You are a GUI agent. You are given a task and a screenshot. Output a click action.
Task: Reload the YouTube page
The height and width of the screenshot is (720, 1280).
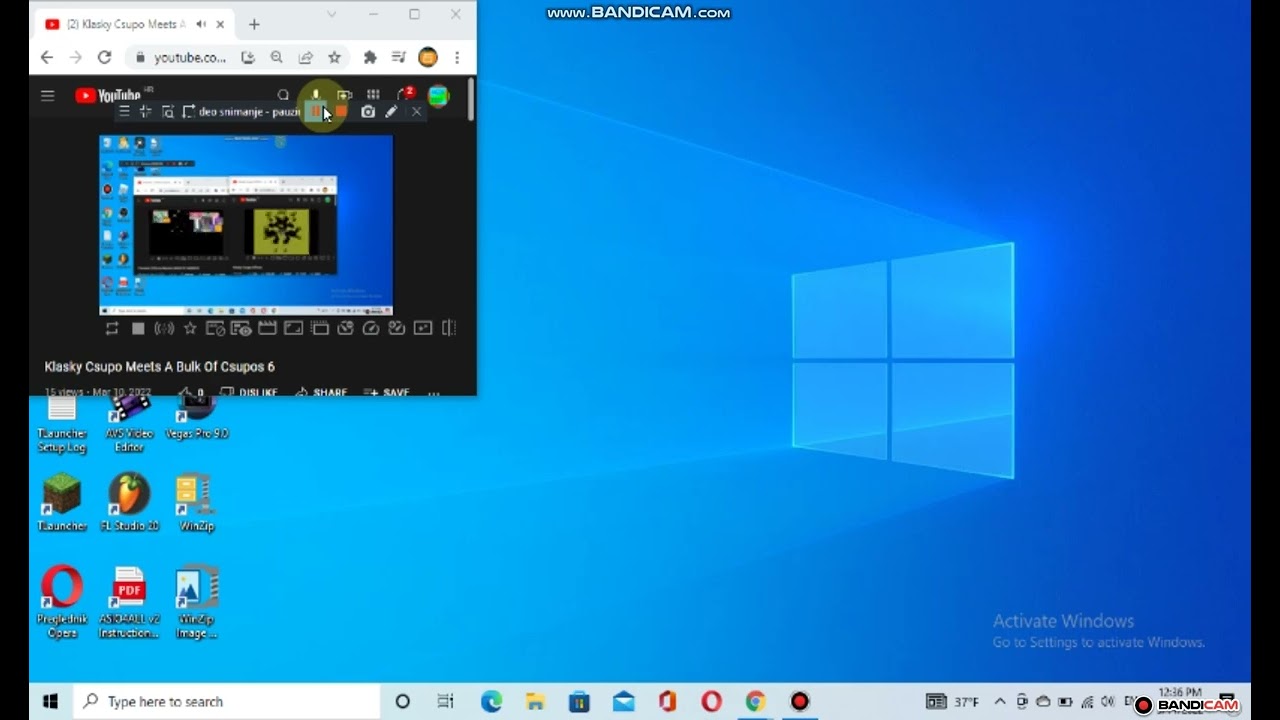(x=104, y=57)
